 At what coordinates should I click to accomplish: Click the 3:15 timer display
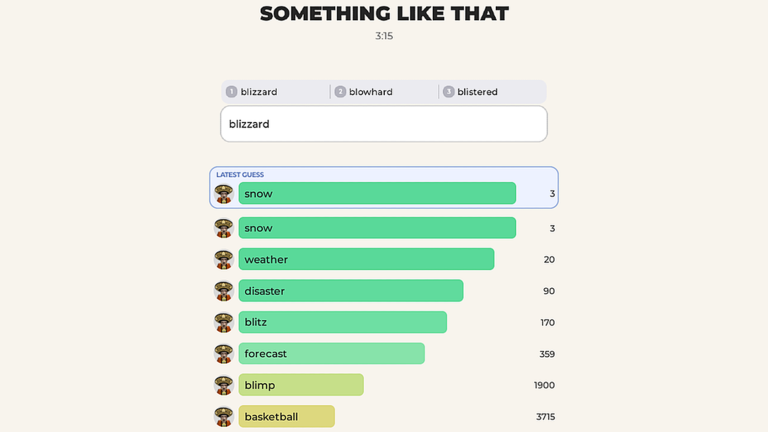384,36
